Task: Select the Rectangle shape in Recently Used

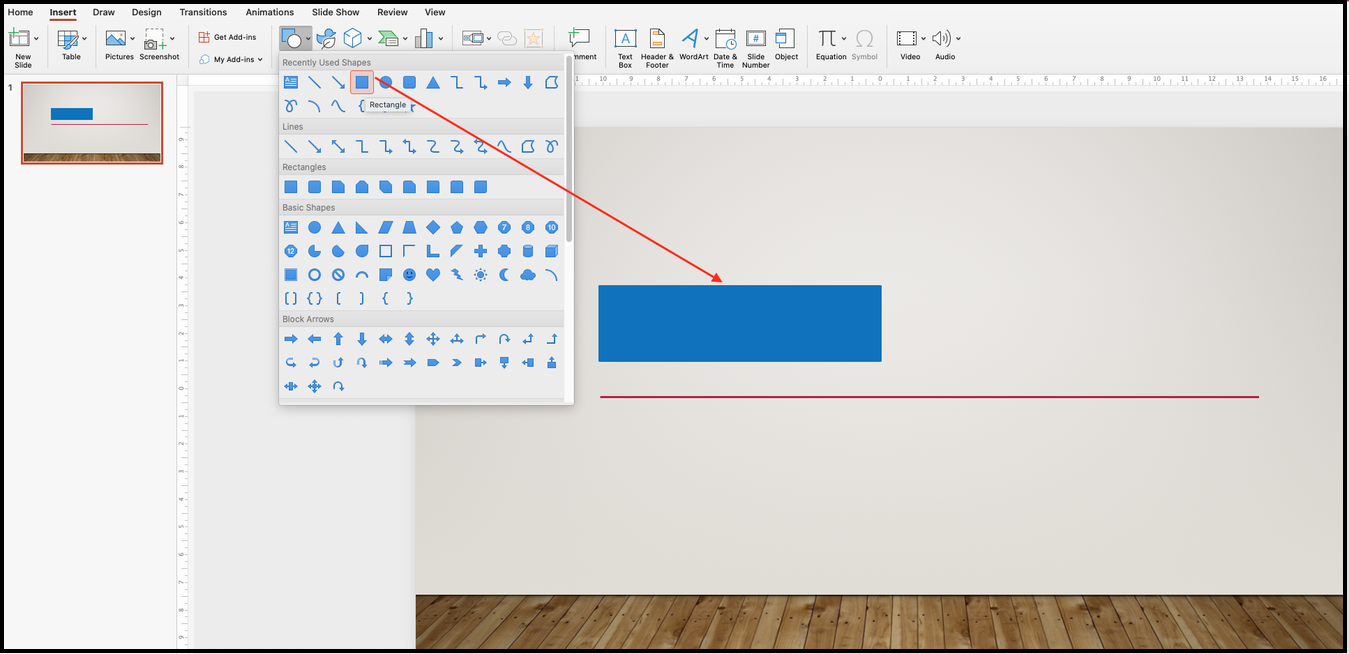Action: pos(362,83)
